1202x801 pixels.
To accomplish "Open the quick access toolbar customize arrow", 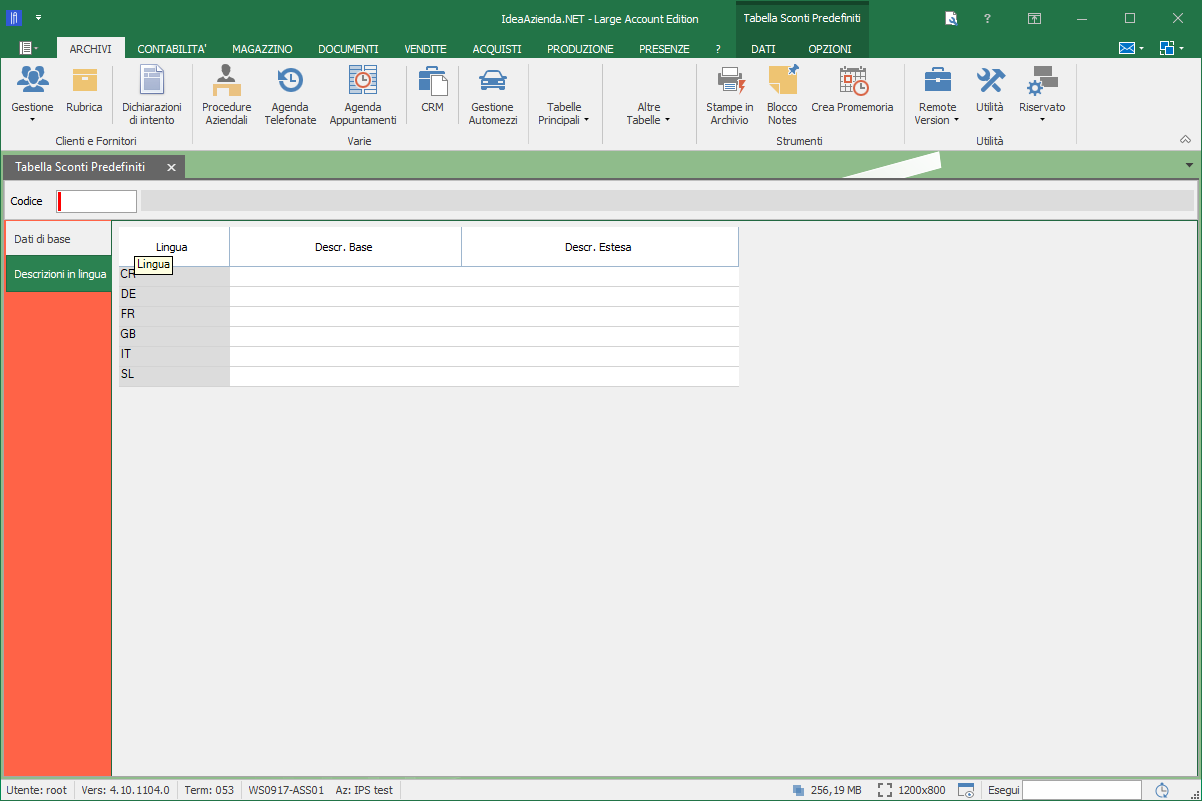I will click(x=38, y=18).
